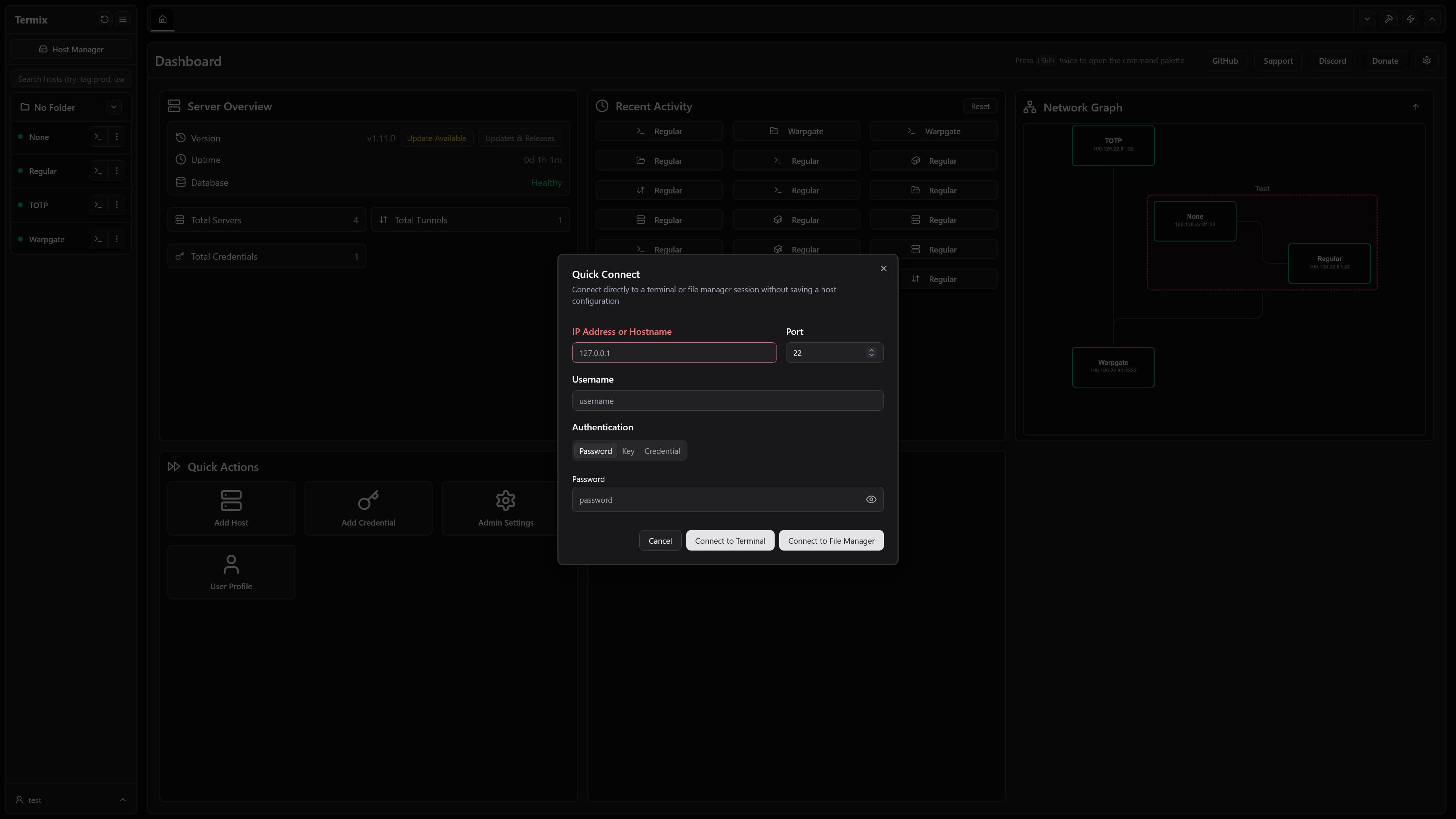
Task: Focus the Username field
Action: pos(728,401)
